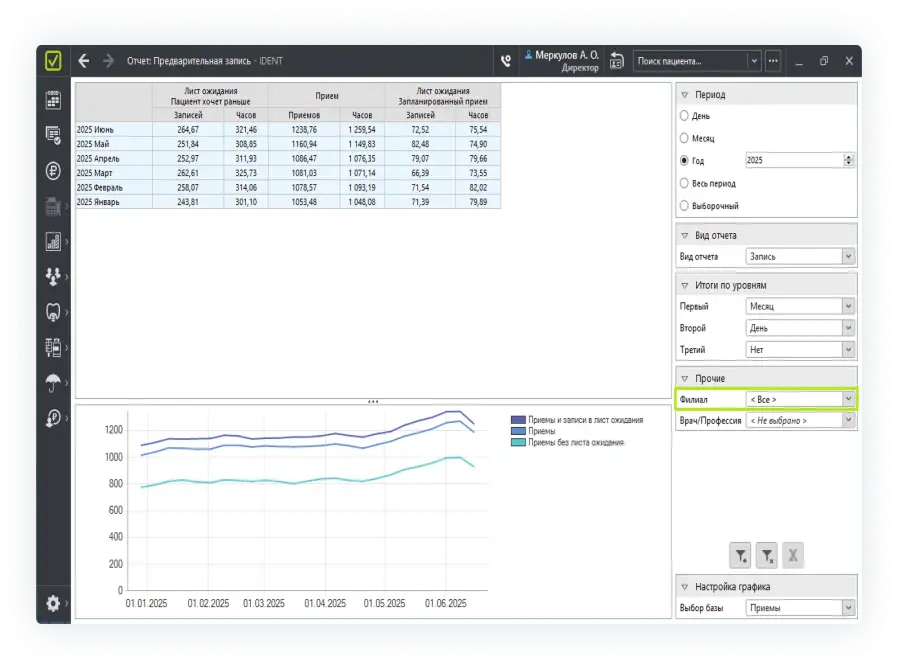Screen dimensions: 898x669
Task: Select the День period radio button
Action: pos(685,116)
